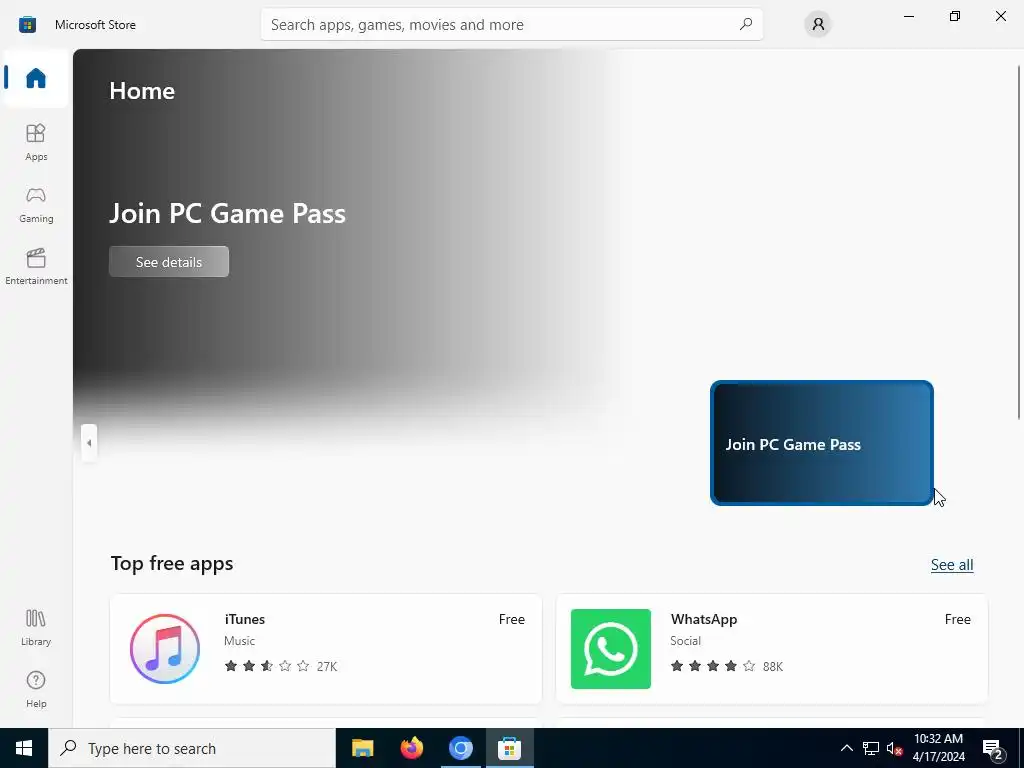Open See all top free apps
The image size is (1024, 768).
pyautogui.click(x=952, y=565)
